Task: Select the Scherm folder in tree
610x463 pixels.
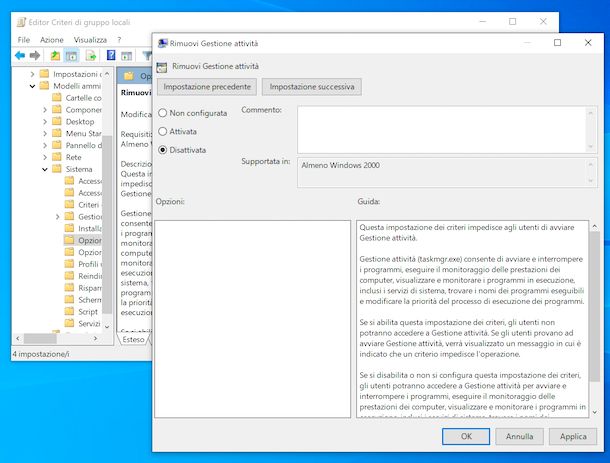Action: [x=83, y=300]
